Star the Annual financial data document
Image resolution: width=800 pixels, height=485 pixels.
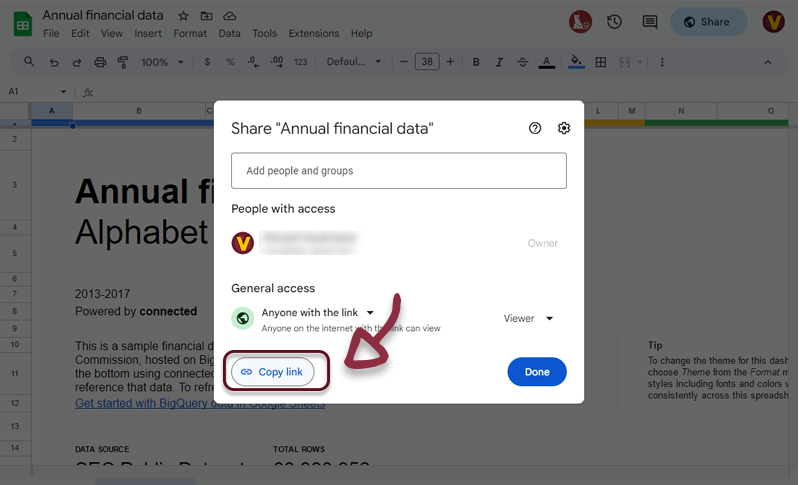pos(183,16)
